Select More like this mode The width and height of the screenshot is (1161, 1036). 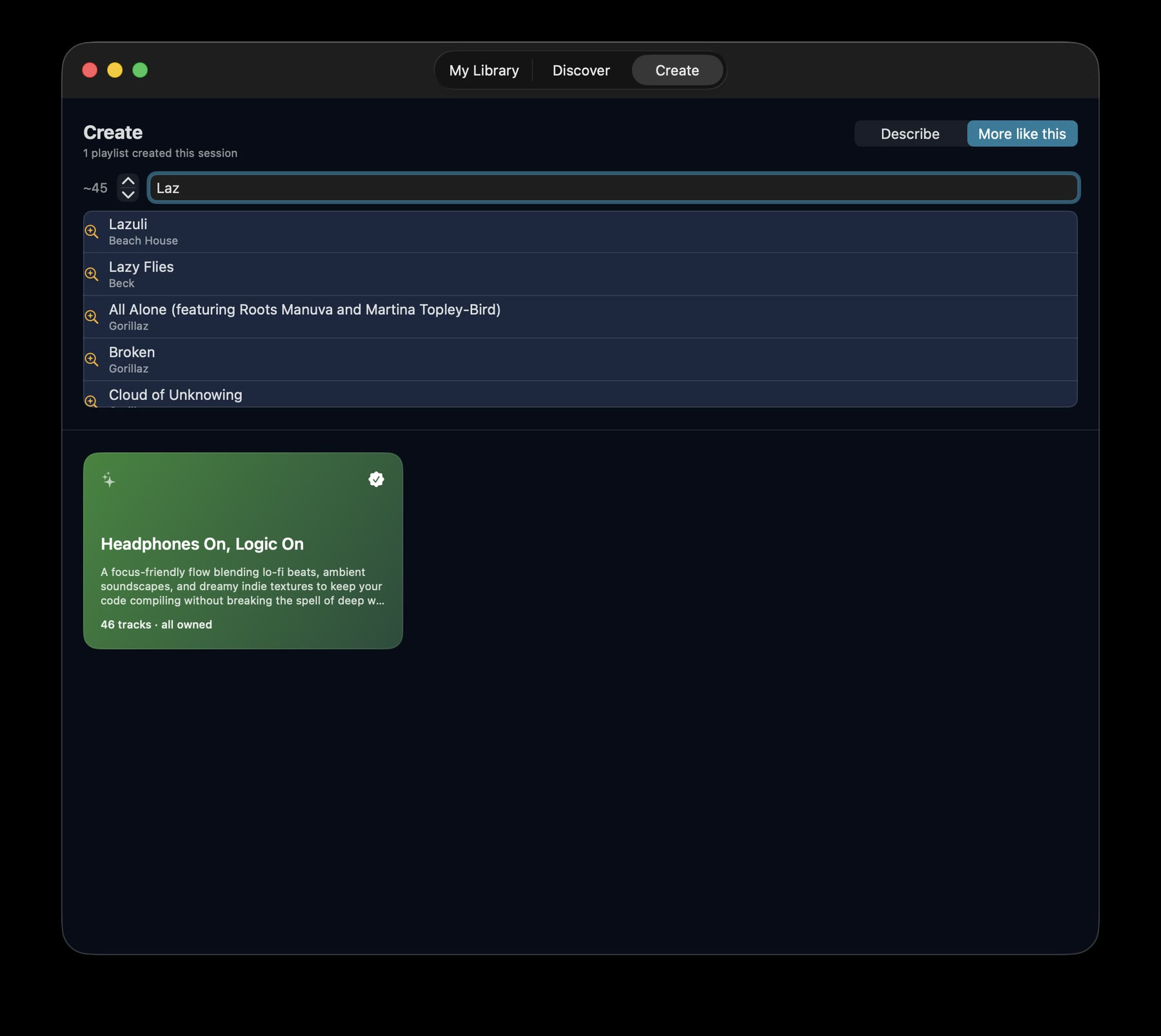1022,134
